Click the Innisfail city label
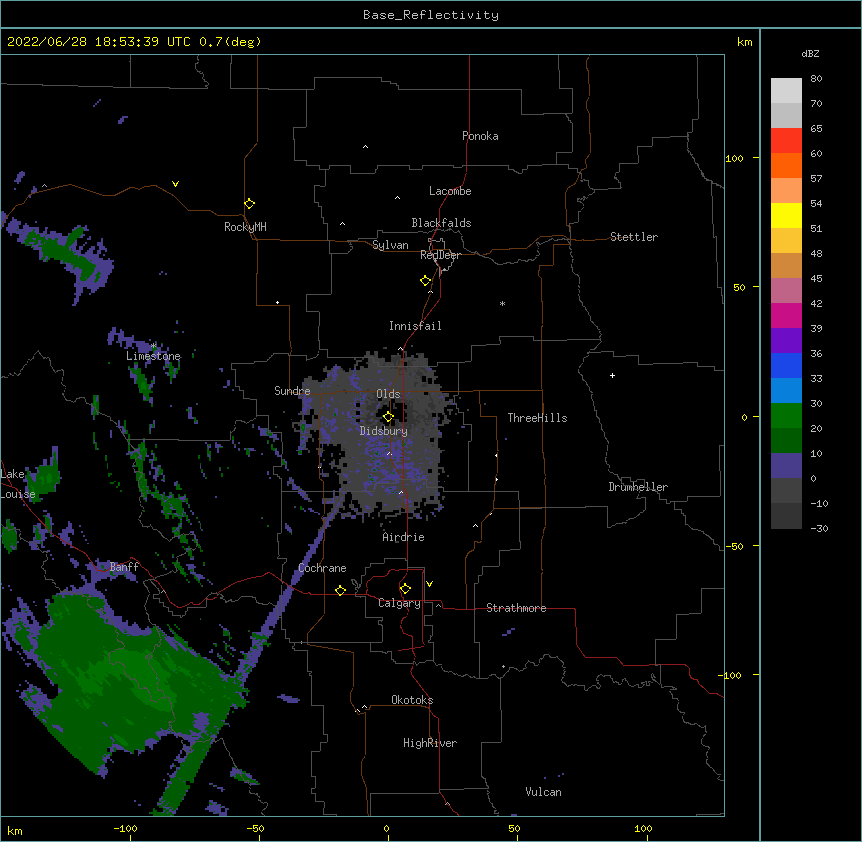The height and width of the screenshot is (842, 862). pyautogui.click(x=415, y=326)
